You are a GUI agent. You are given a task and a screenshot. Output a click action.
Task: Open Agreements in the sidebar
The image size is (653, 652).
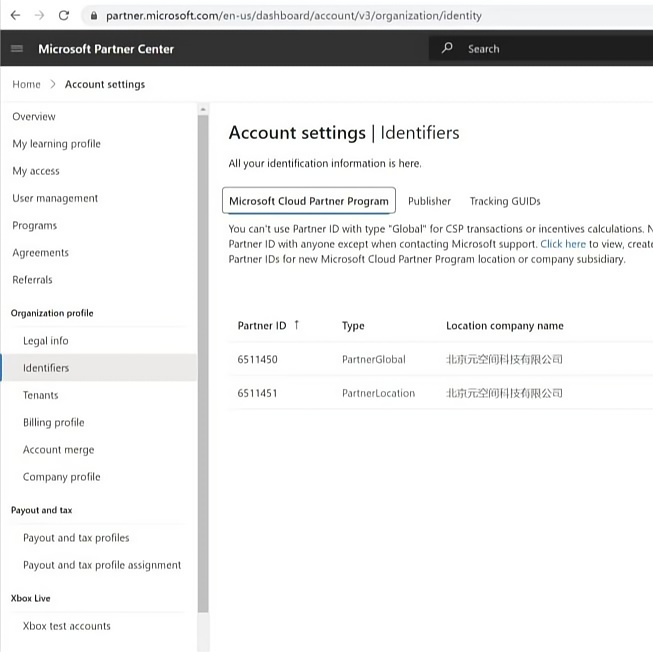click(x=40, y=253)
